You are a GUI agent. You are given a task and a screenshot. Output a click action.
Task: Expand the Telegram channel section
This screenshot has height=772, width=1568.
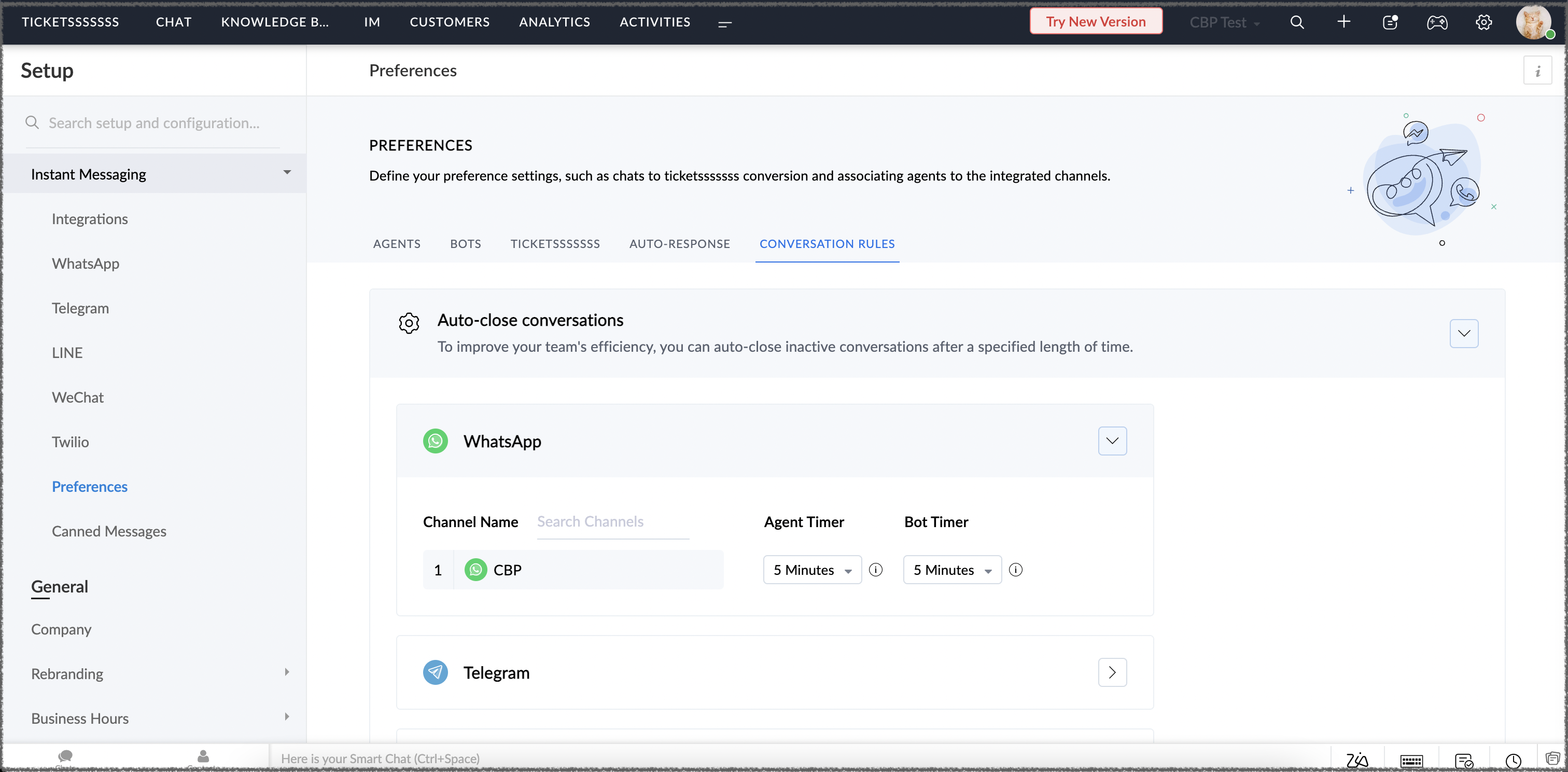click(1112, 672)
